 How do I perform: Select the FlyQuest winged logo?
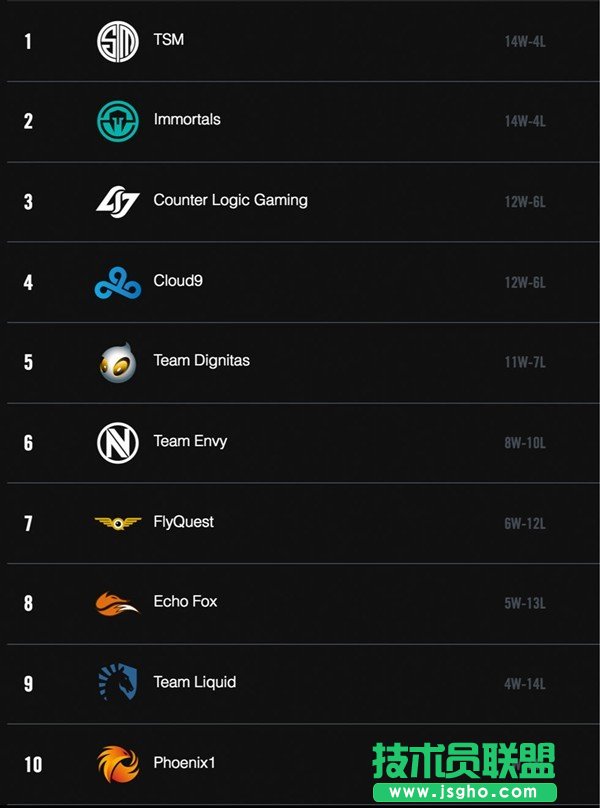coord(117,522)
